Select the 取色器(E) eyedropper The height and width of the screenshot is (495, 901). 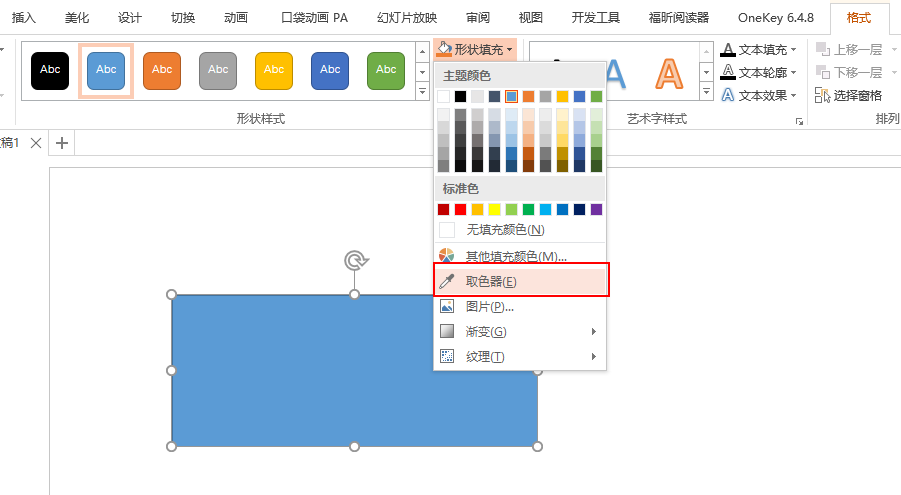point(520,281)
